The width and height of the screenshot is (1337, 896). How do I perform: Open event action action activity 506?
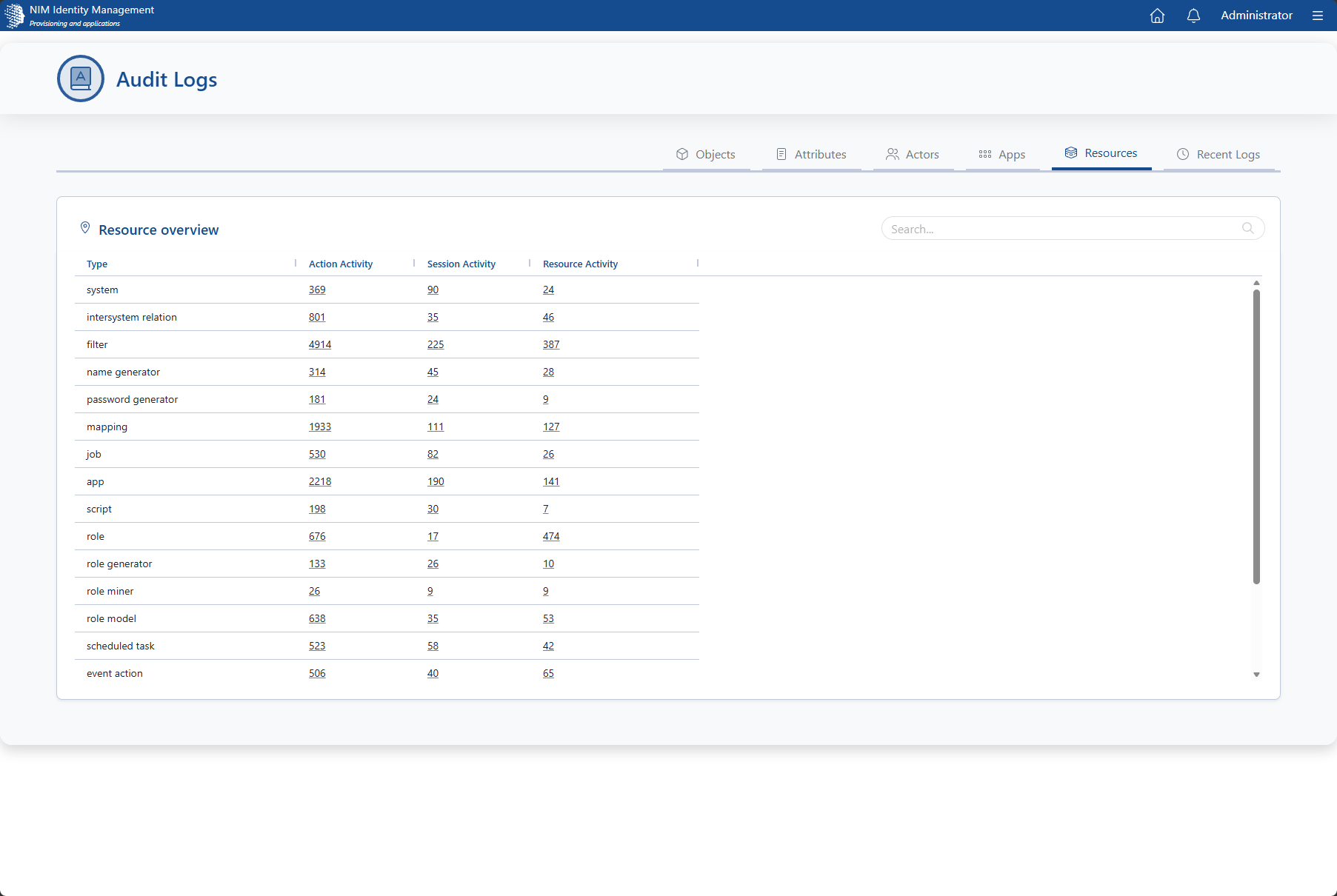317,673
